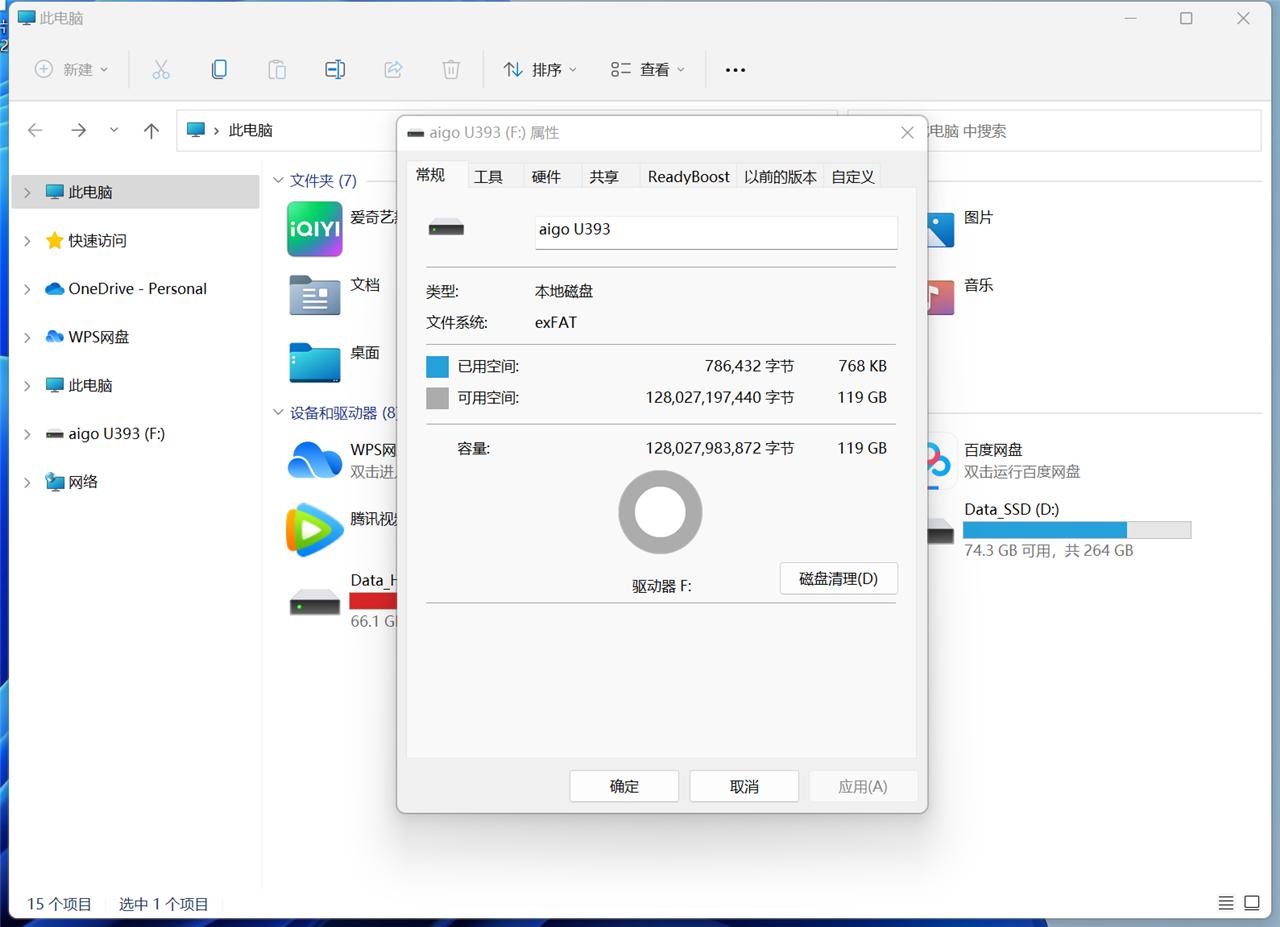Click the Delete trash icon in the toolbar
Image resolution: width=1280 pixels, height=927 pixels.
coord(451,69)
